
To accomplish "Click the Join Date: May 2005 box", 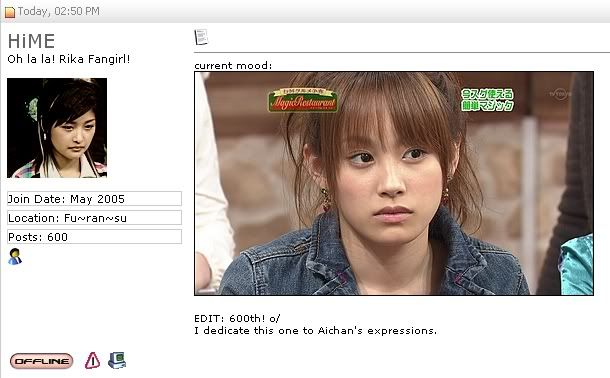I will point(95,199).
